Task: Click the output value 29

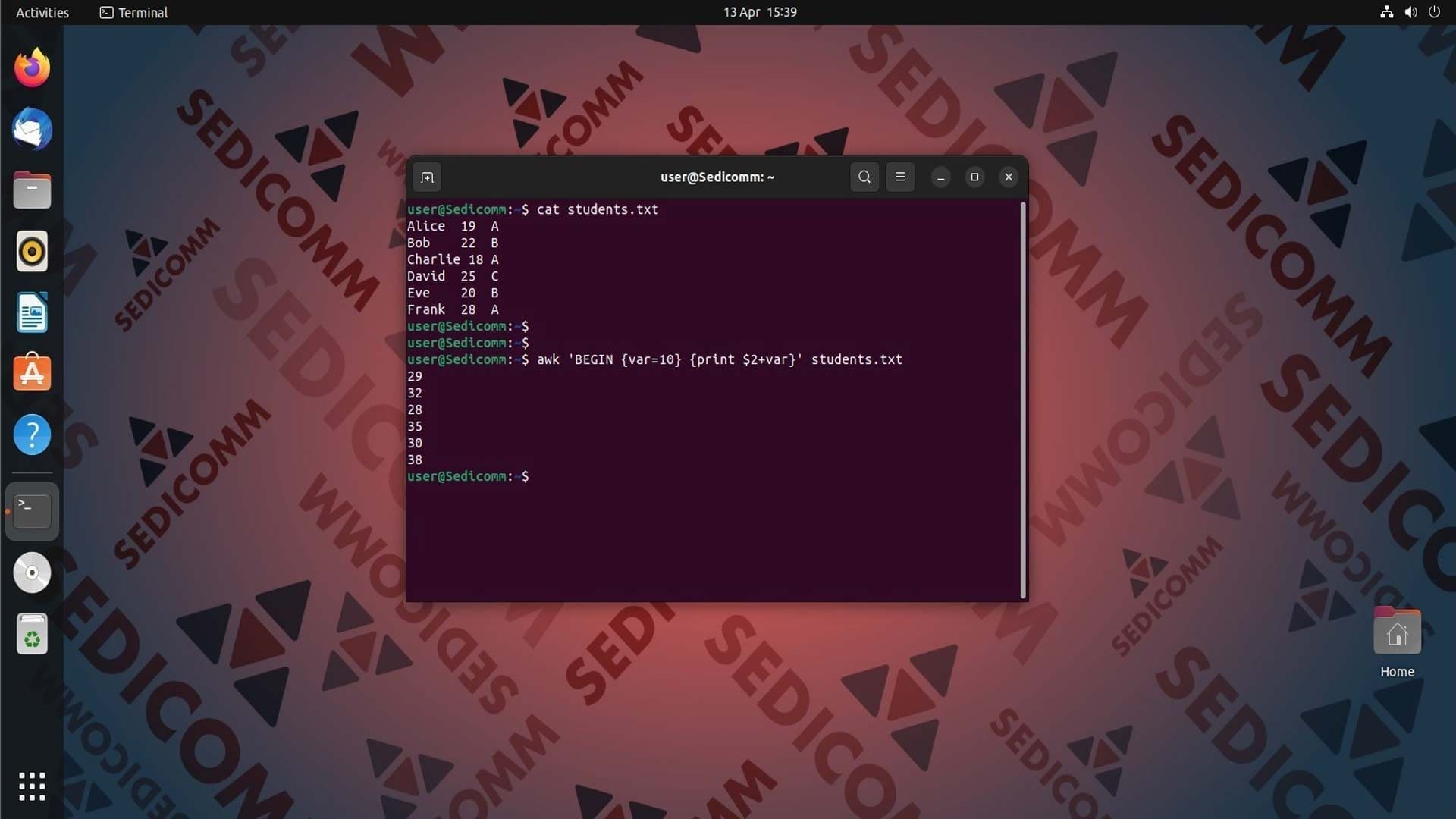Action: (415, 376)
